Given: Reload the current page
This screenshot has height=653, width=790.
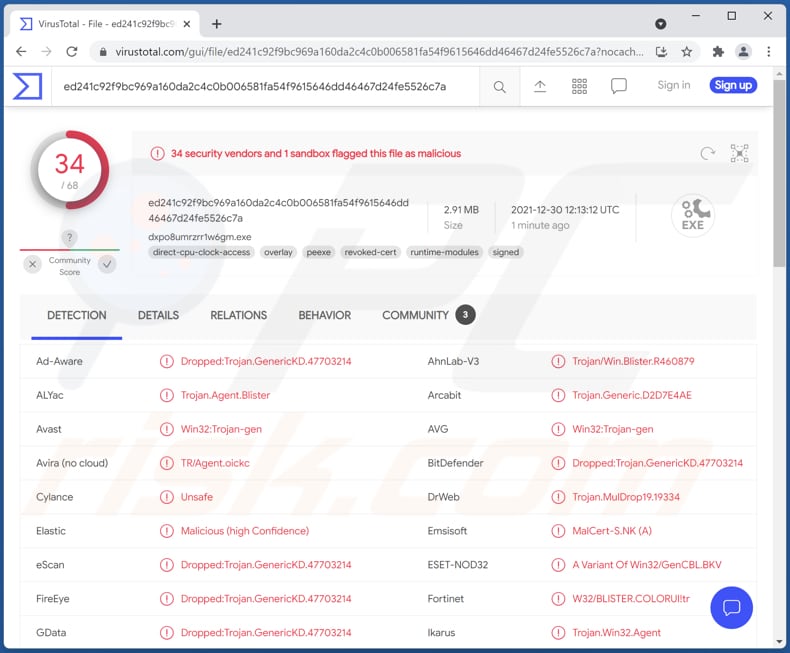Looking at the screenshot, I should click(x=72, y=51).
